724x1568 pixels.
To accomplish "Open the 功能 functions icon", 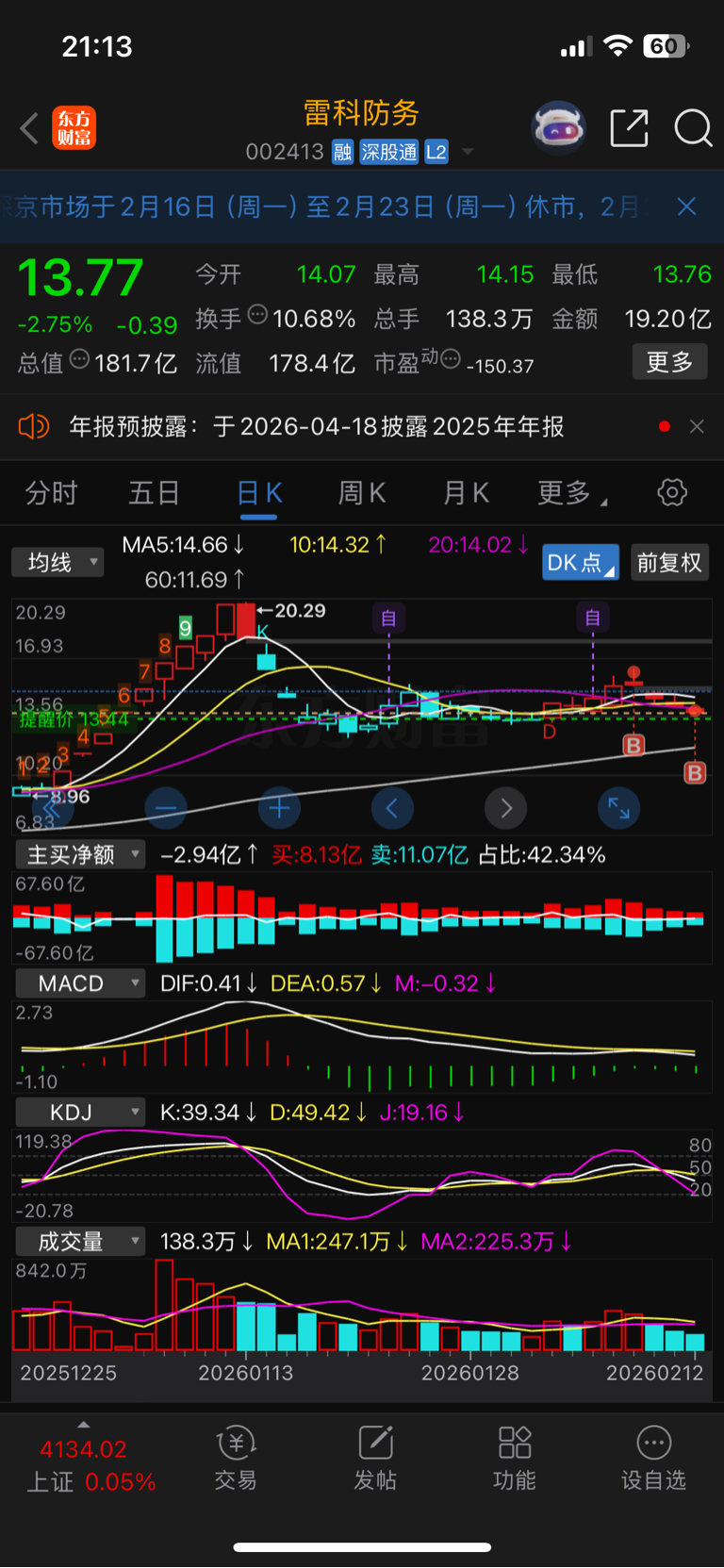I will point(515,1458).
